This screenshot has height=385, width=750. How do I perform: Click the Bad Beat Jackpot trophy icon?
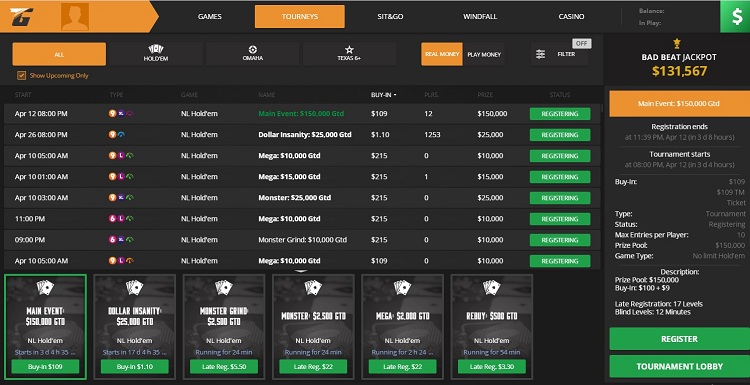click(x=677, y=44)
